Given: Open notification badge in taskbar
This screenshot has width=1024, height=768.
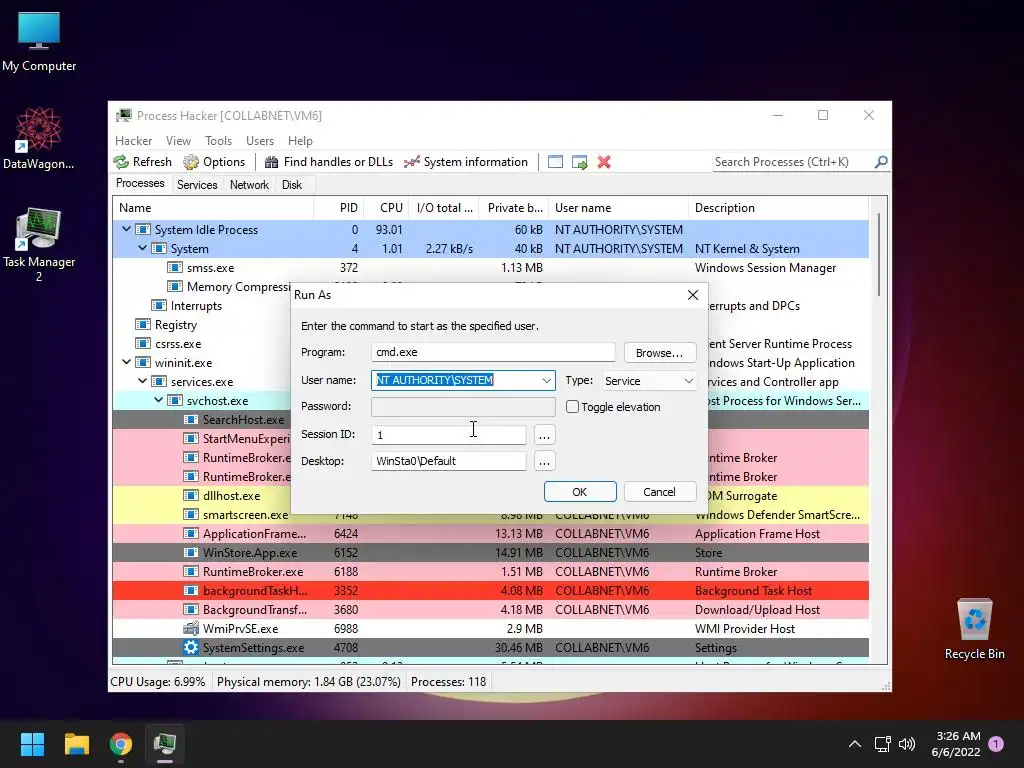Looking at the screenshot, I should [996, 744].
